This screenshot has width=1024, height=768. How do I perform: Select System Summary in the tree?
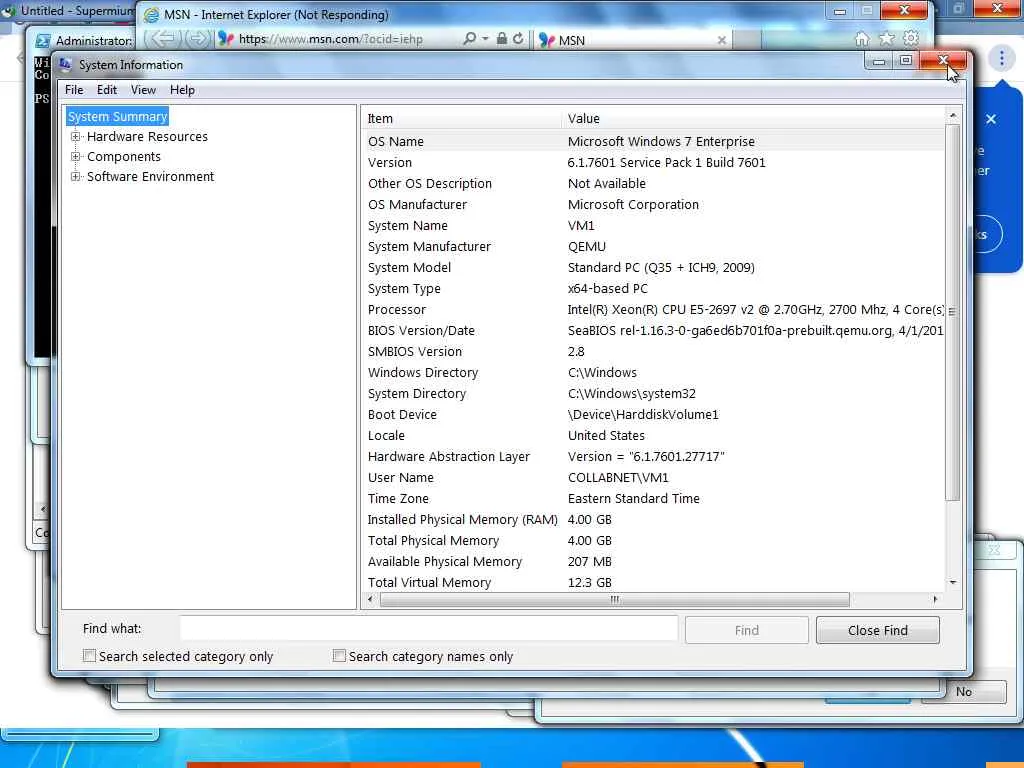[118, 116]
